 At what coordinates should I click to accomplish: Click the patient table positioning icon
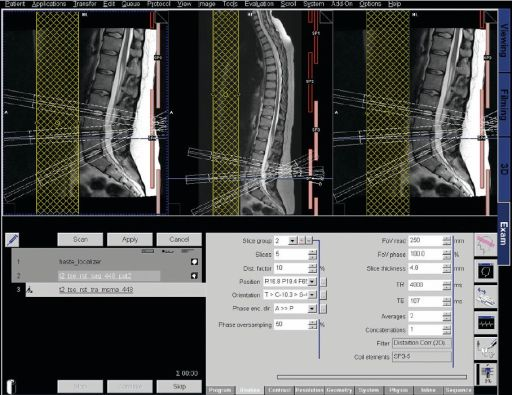[485, 296]
